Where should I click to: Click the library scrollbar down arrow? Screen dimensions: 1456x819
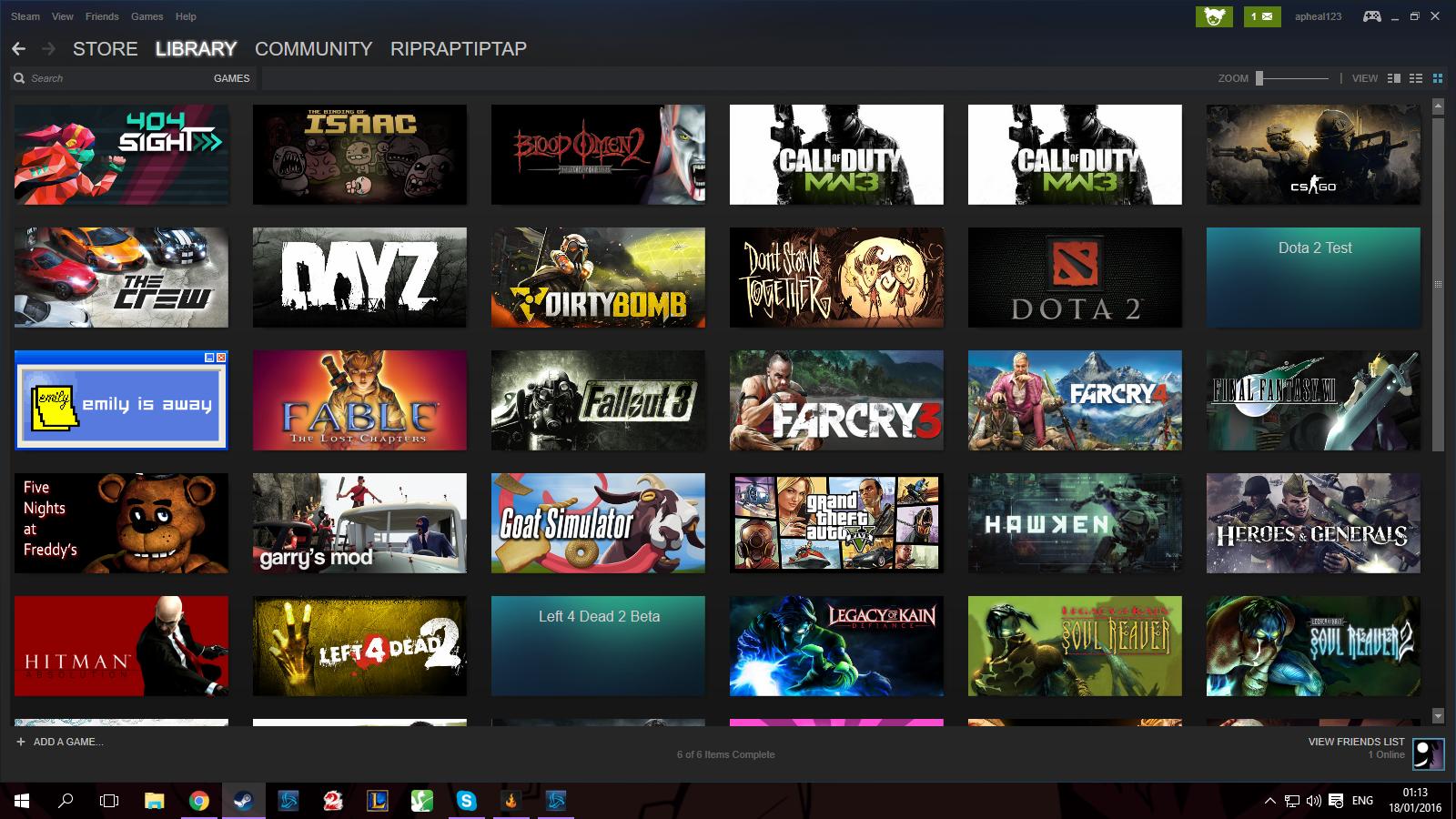[x=1438, y=715]
